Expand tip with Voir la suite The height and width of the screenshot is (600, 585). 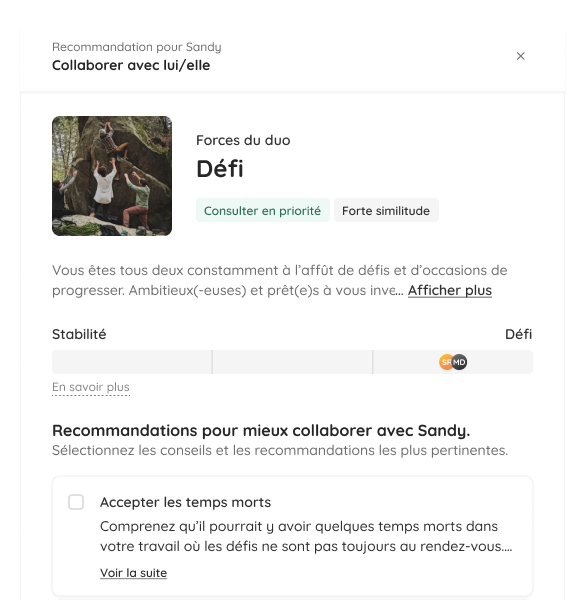[134, 573]
